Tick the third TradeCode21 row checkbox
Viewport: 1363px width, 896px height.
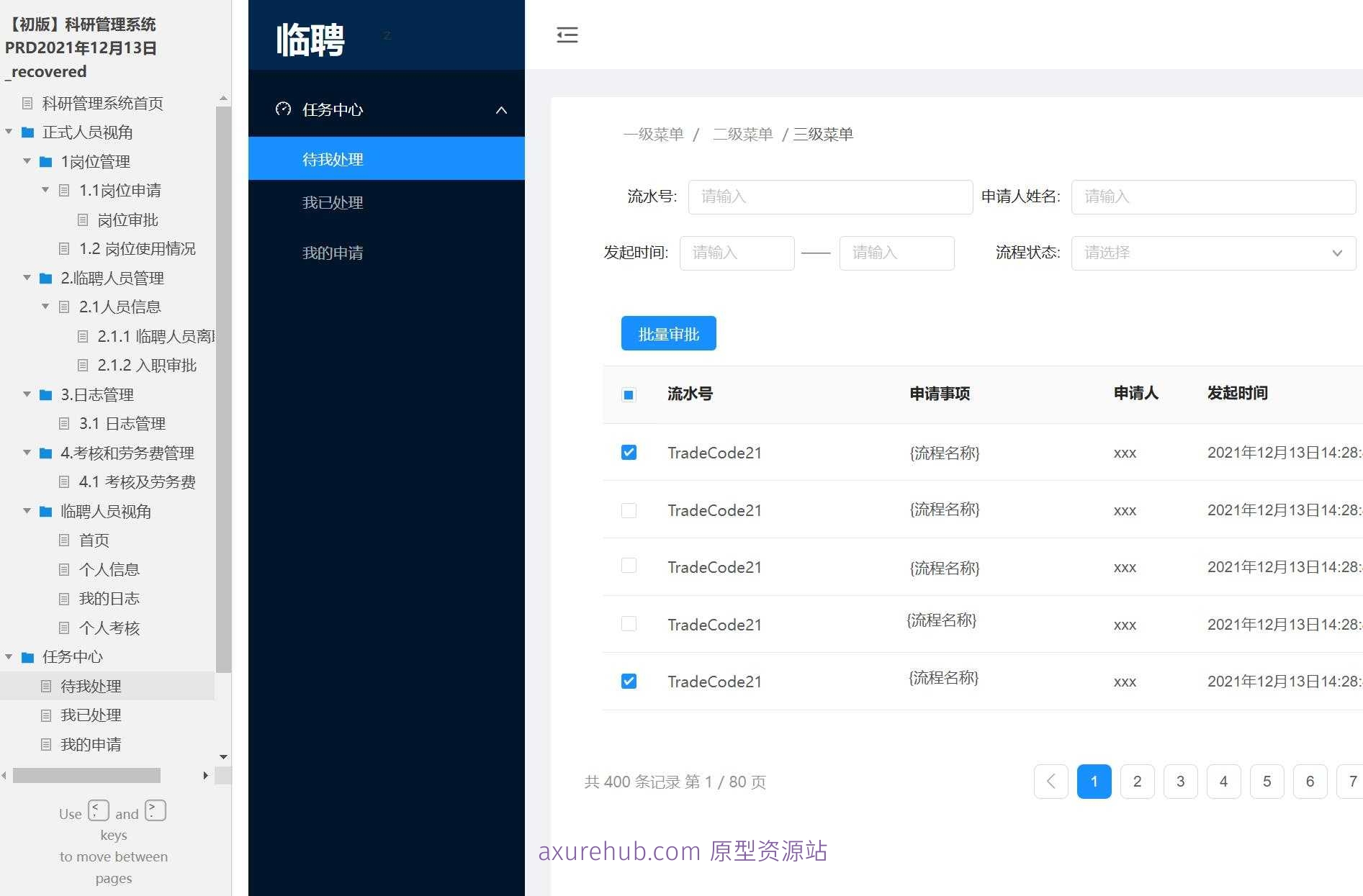click(x=629, y=566)
